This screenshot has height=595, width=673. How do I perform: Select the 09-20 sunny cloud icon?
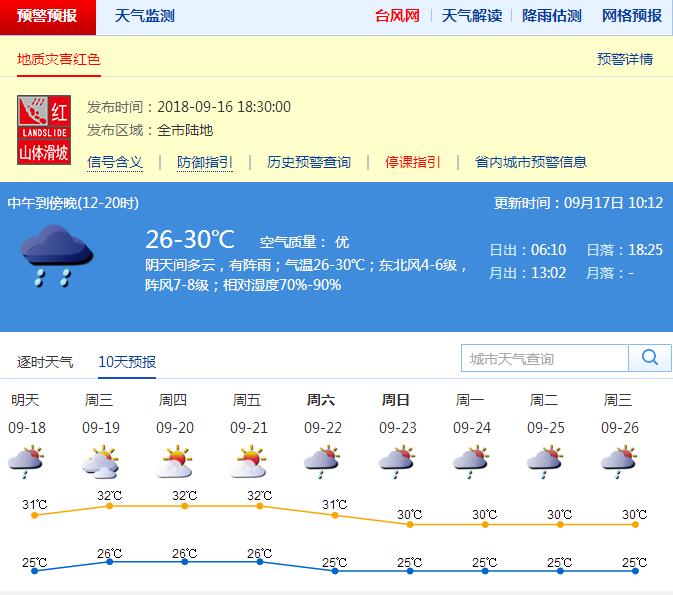pyautogui.click(x=174, y=462)
